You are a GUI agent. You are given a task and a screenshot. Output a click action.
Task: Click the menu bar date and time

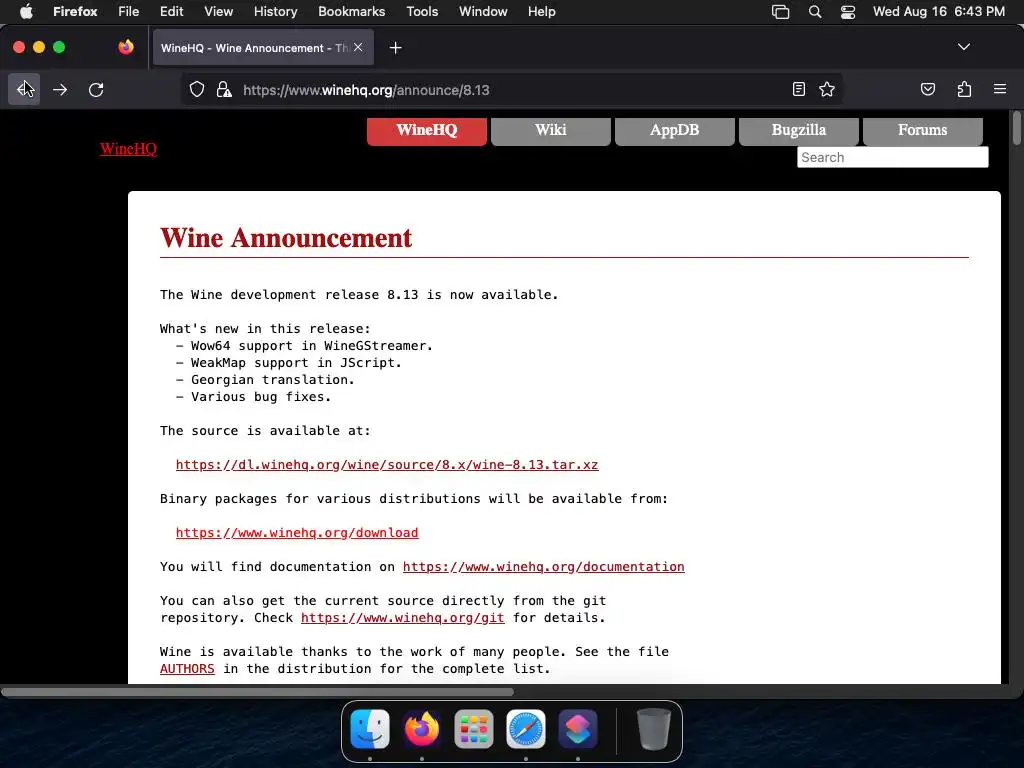point(938,11)
